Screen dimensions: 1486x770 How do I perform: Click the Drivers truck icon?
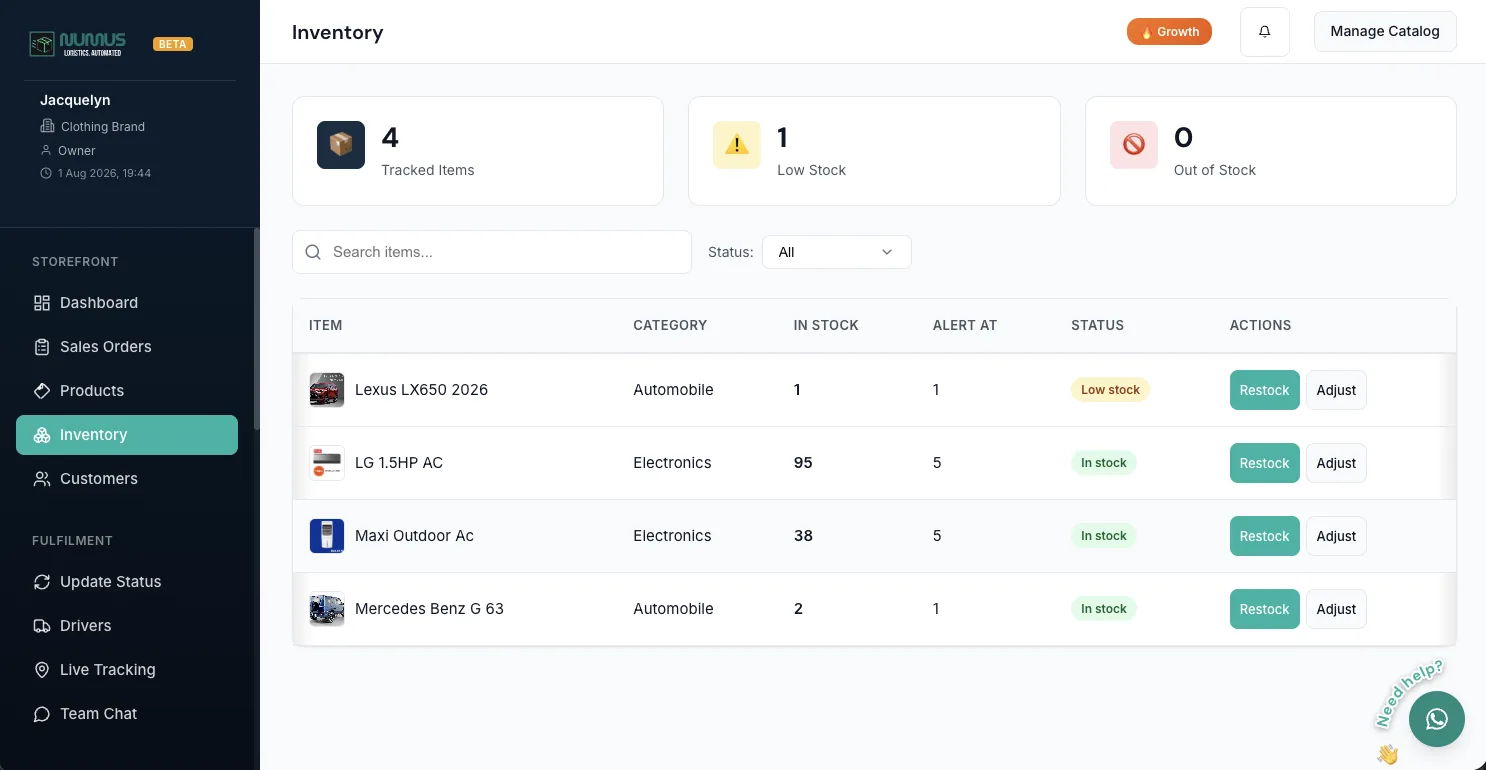(x=42, y=626)
